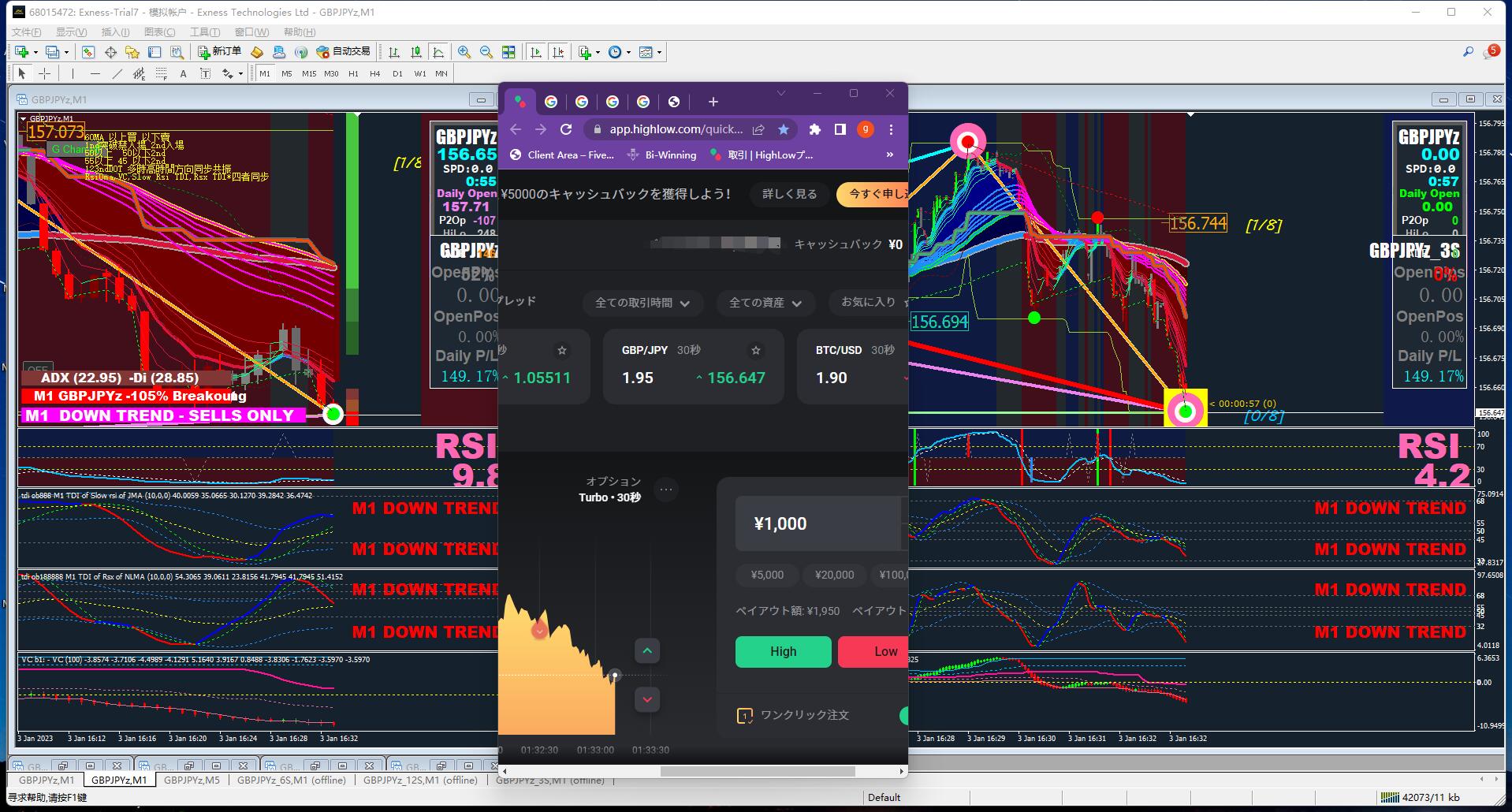Image resolution: width=1512 pixels, height=812 pixels.
Task: Open the indicators list dropdown
Action: click(x=589, y=52)
